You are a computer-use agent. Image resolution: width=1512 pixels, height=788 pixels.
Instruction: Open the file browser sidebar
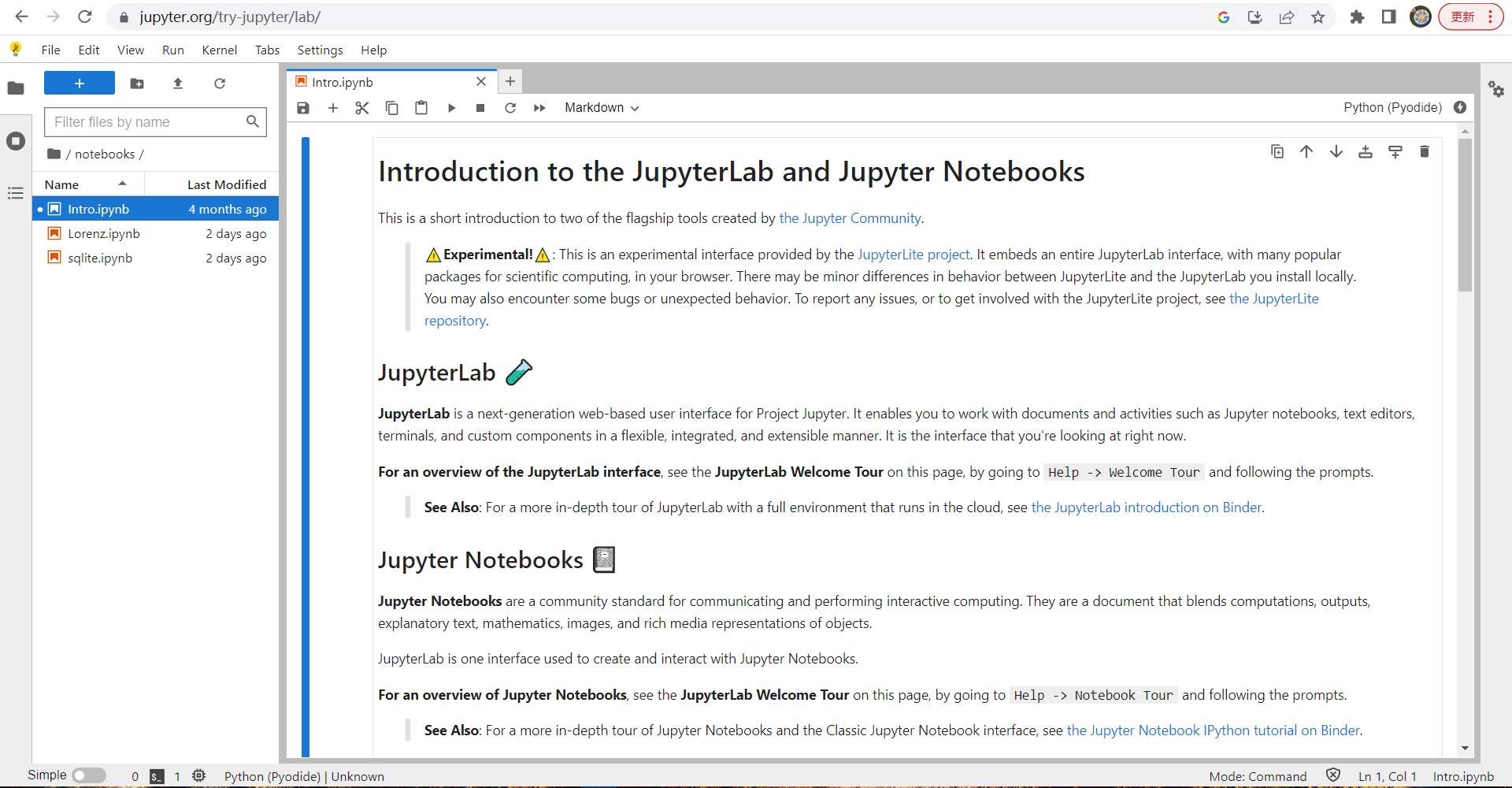click(16, 88)
